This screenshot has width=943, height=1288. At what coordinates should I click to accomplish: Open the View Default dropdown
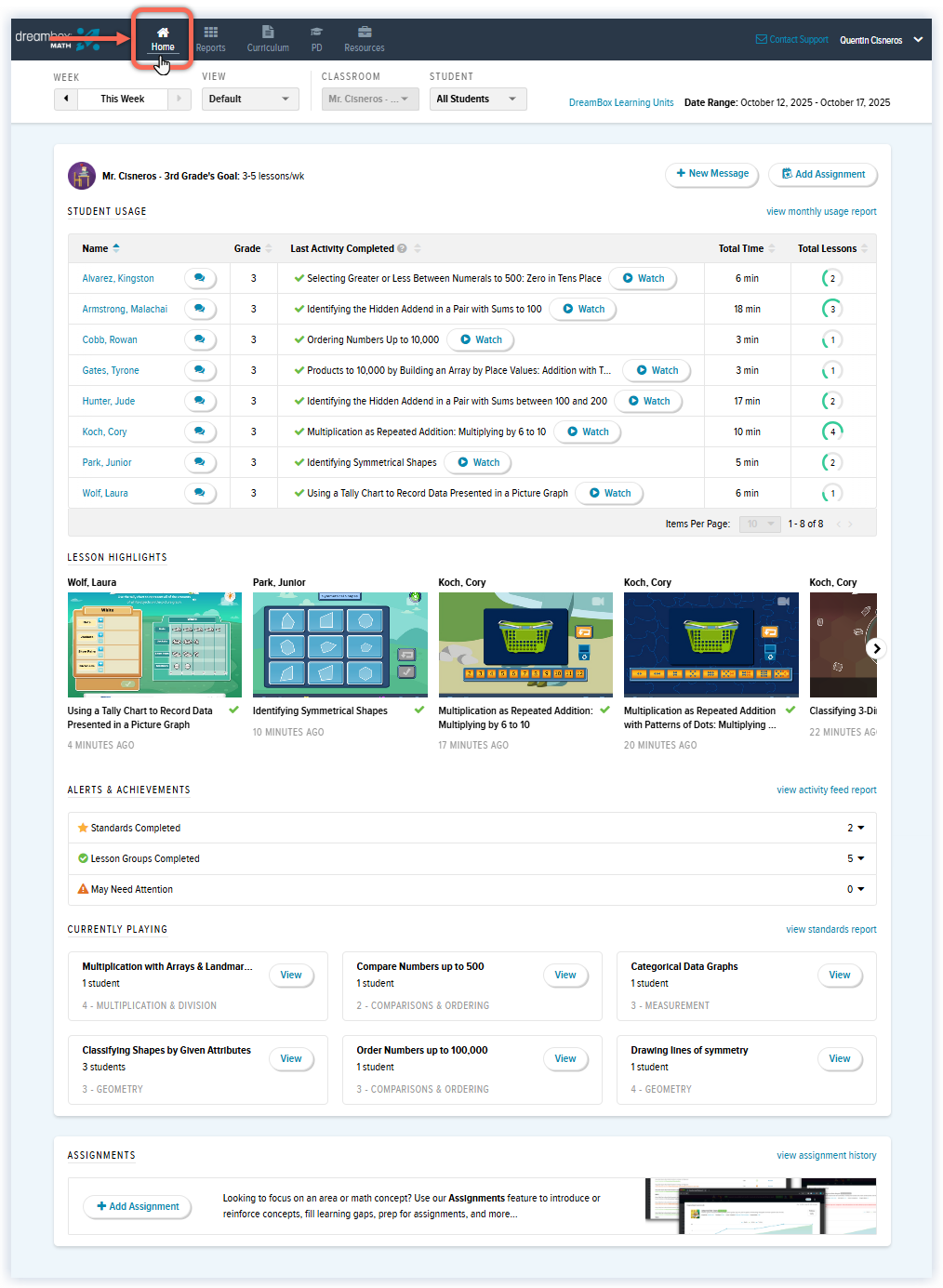[x=250, y=99]
